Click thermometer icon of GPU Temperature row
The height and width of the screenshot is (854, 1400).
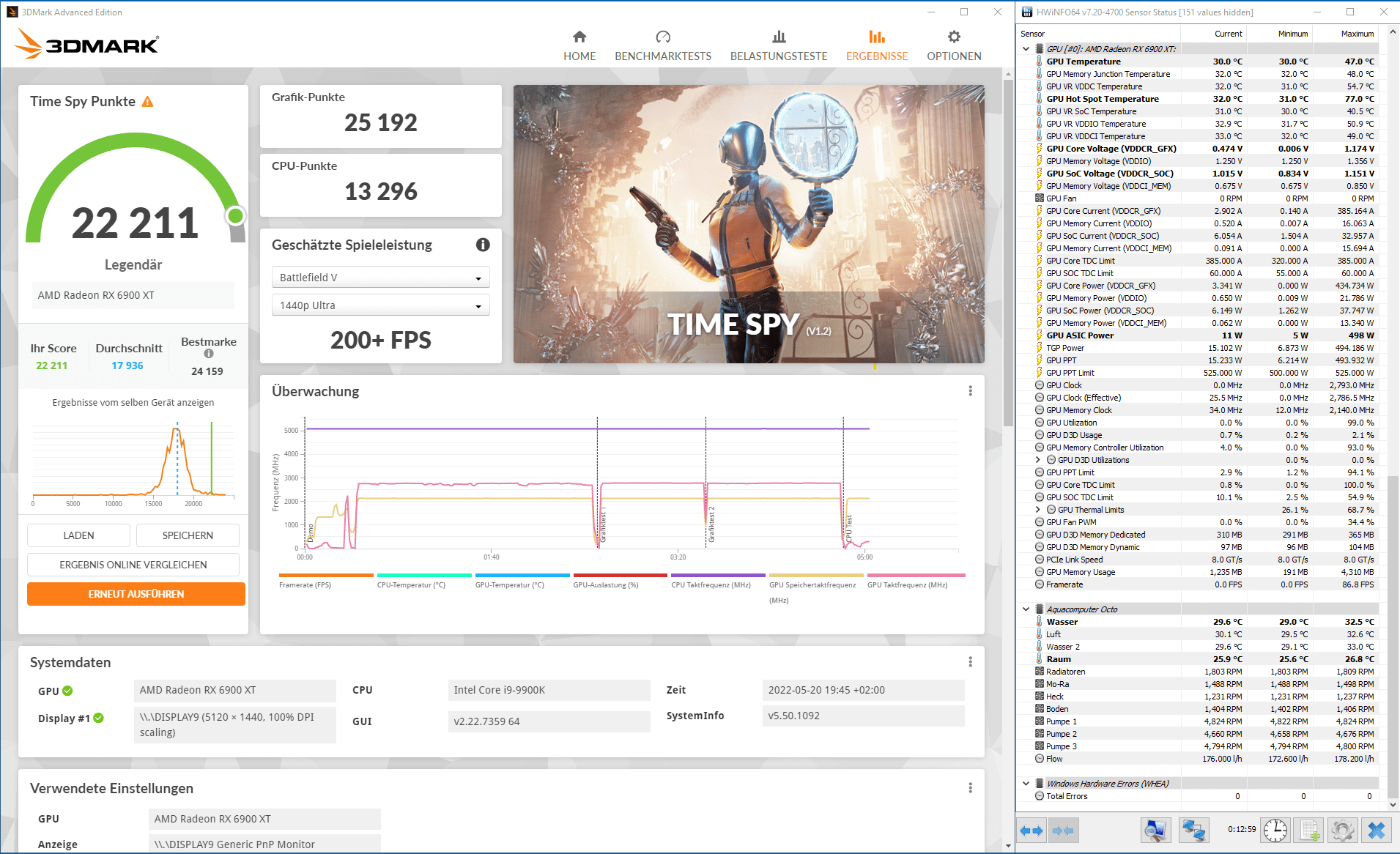(x=1039, y=62)
